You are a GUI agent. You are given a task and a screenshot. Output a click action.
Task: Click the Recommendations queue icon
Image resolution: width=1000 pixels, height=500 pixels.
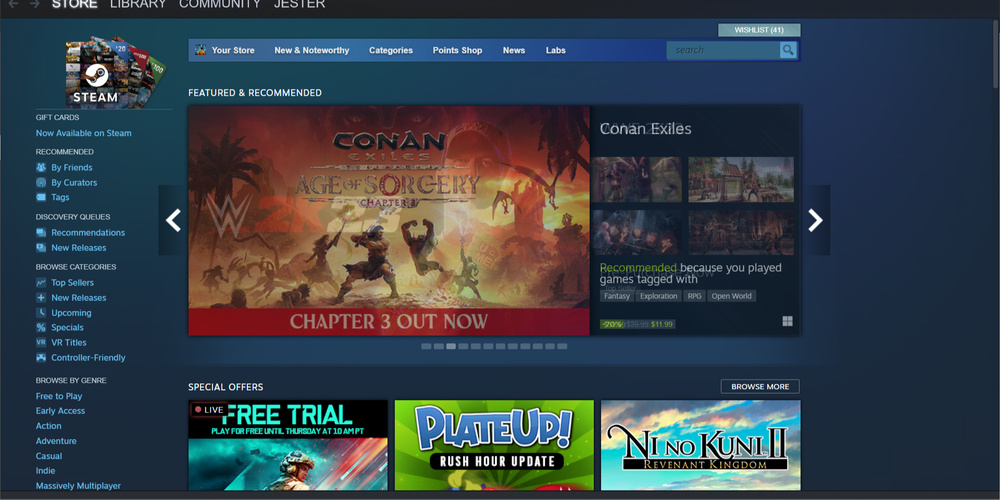point(41,233)
